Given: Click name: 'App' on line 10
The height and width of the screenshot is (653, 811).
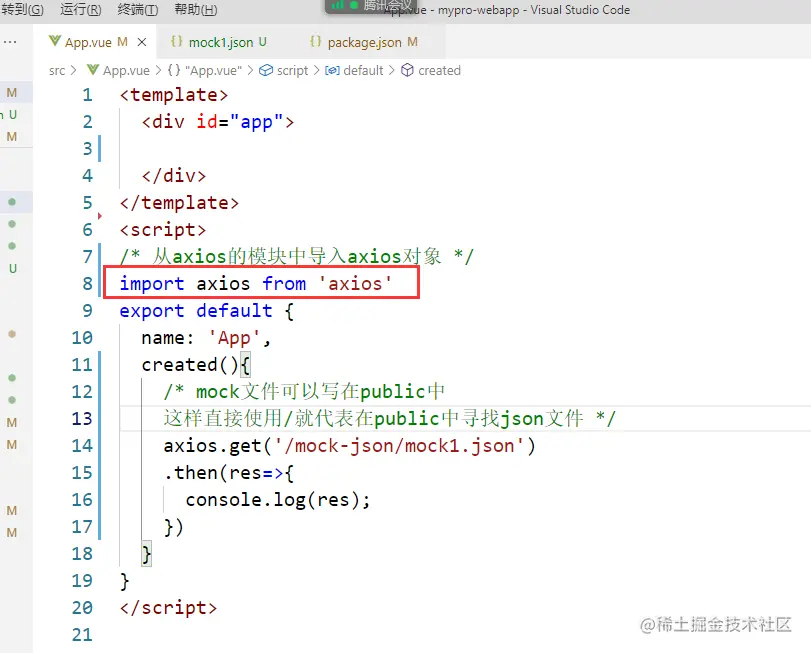Looking at the screenshot, I should coord(206,338).
